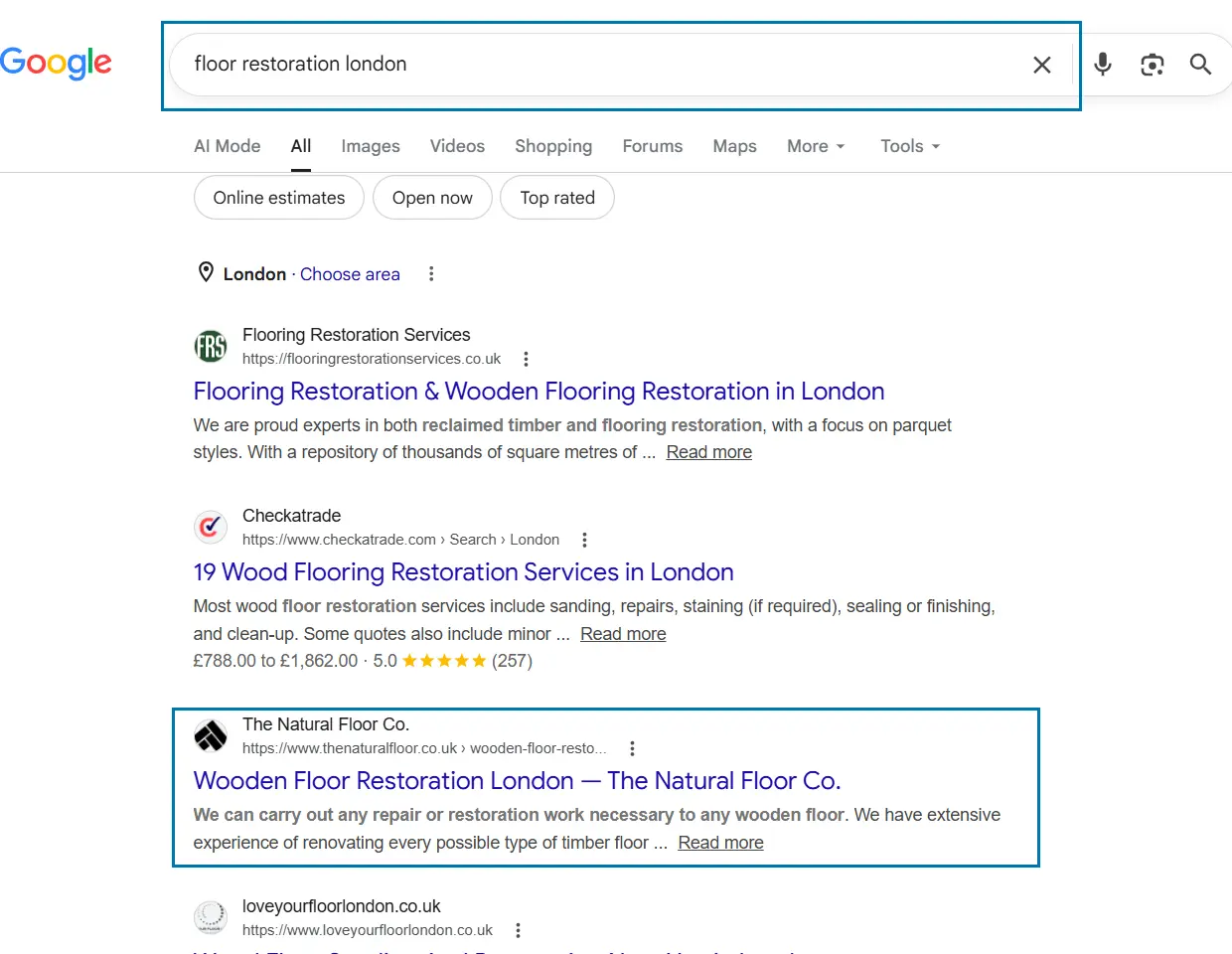The height and width of the screenshot is (954, 1232).
Task: Click Read more under Checkatrade snippet
Action: click(623, 634)
